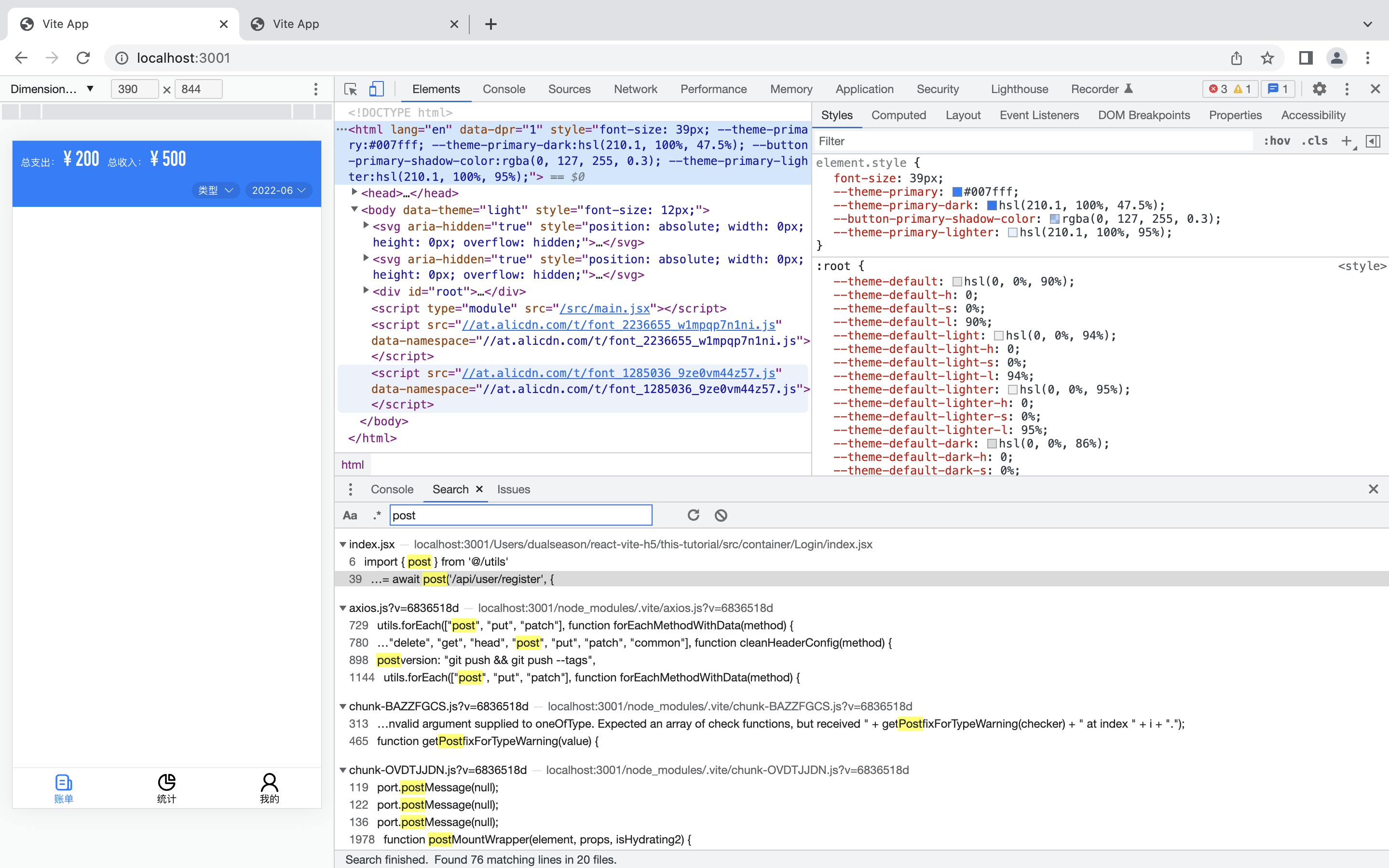The height and width of the screenshot is (868, 1389).
Task: Open the Performance panel tab
Action: 713,89
